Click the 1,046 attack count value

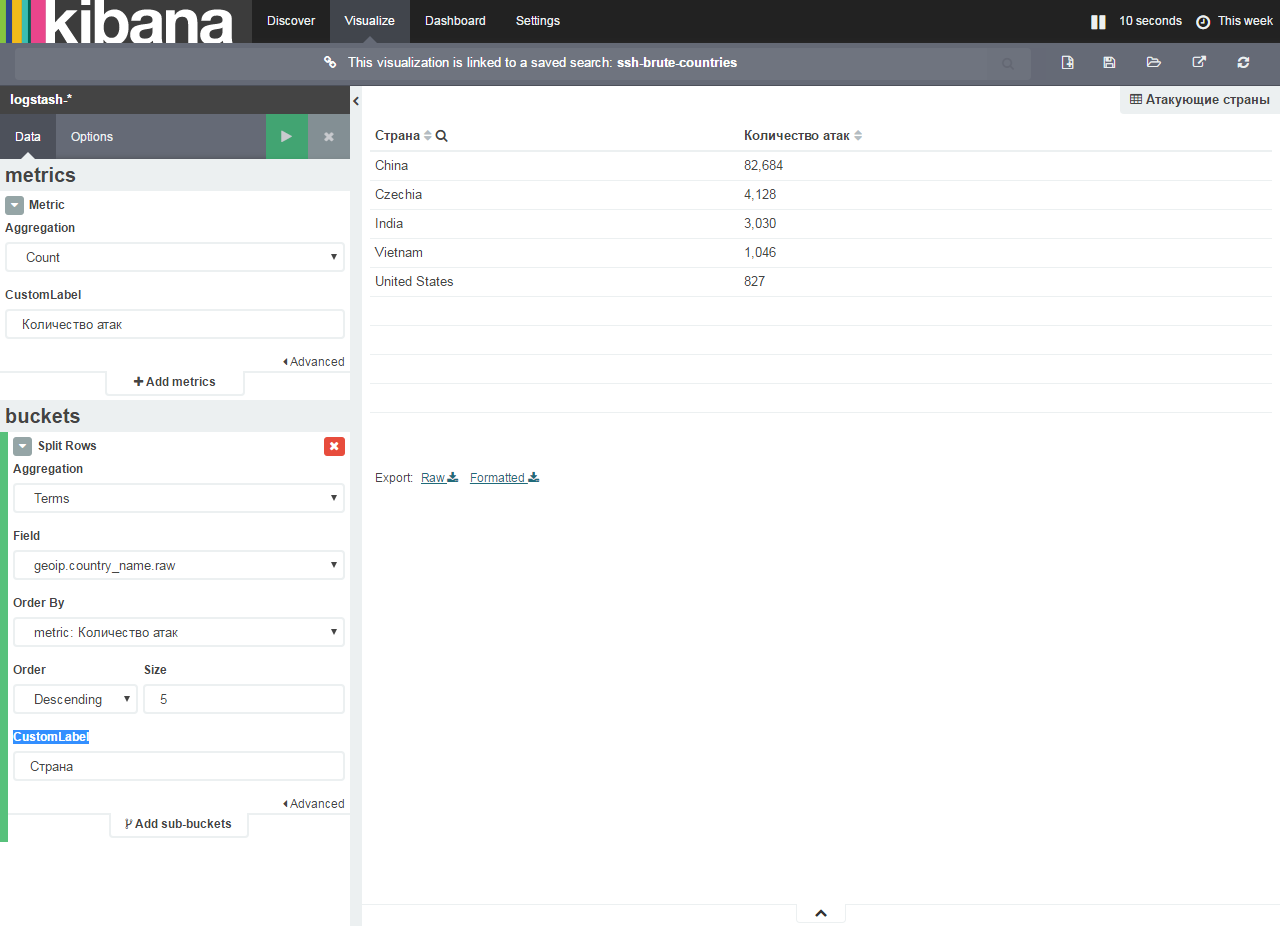[x=760, y=253]
